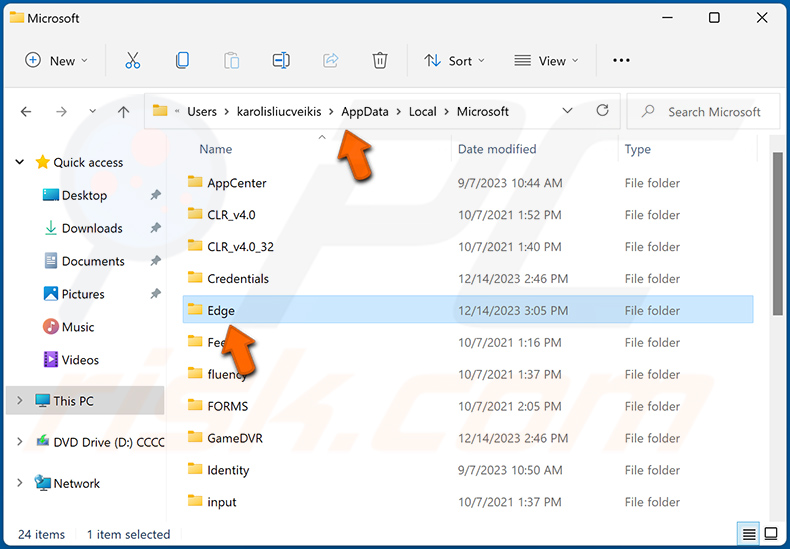Show recent locations dropdown arrow
This screenshot has height=549, width=790.
pos(92,111)
